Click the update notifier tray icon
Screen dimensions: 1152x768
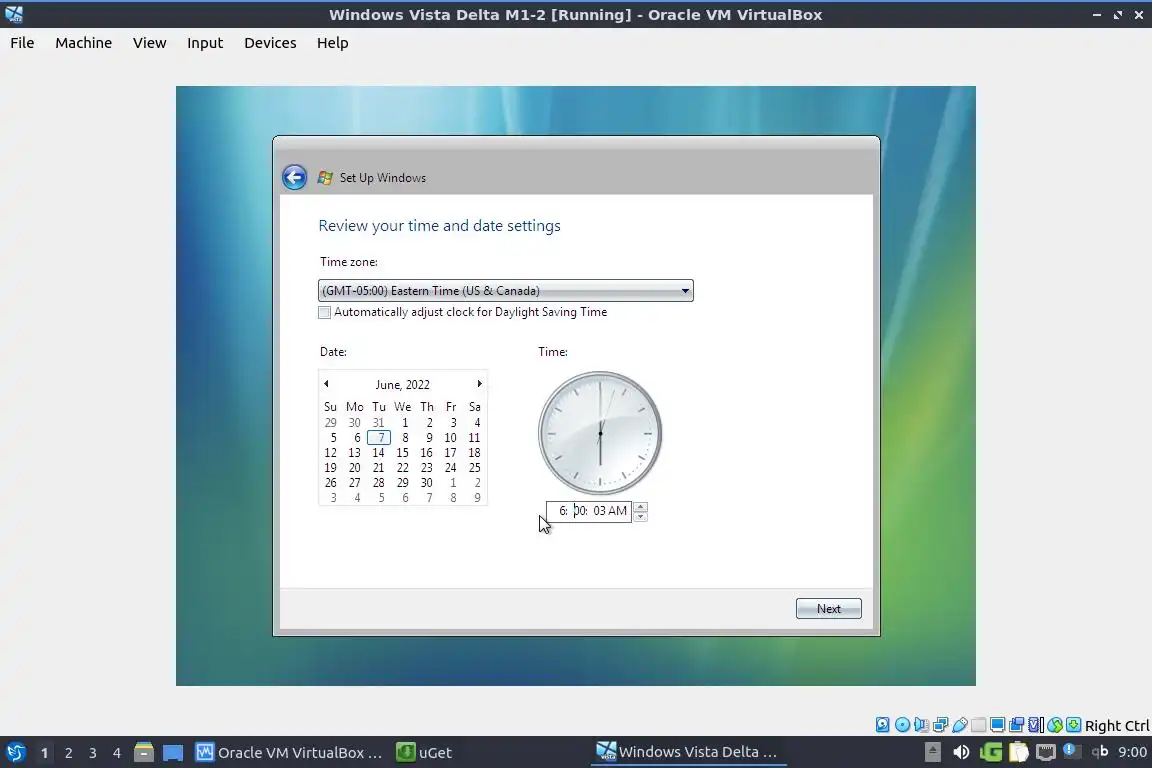(1070, 750)
